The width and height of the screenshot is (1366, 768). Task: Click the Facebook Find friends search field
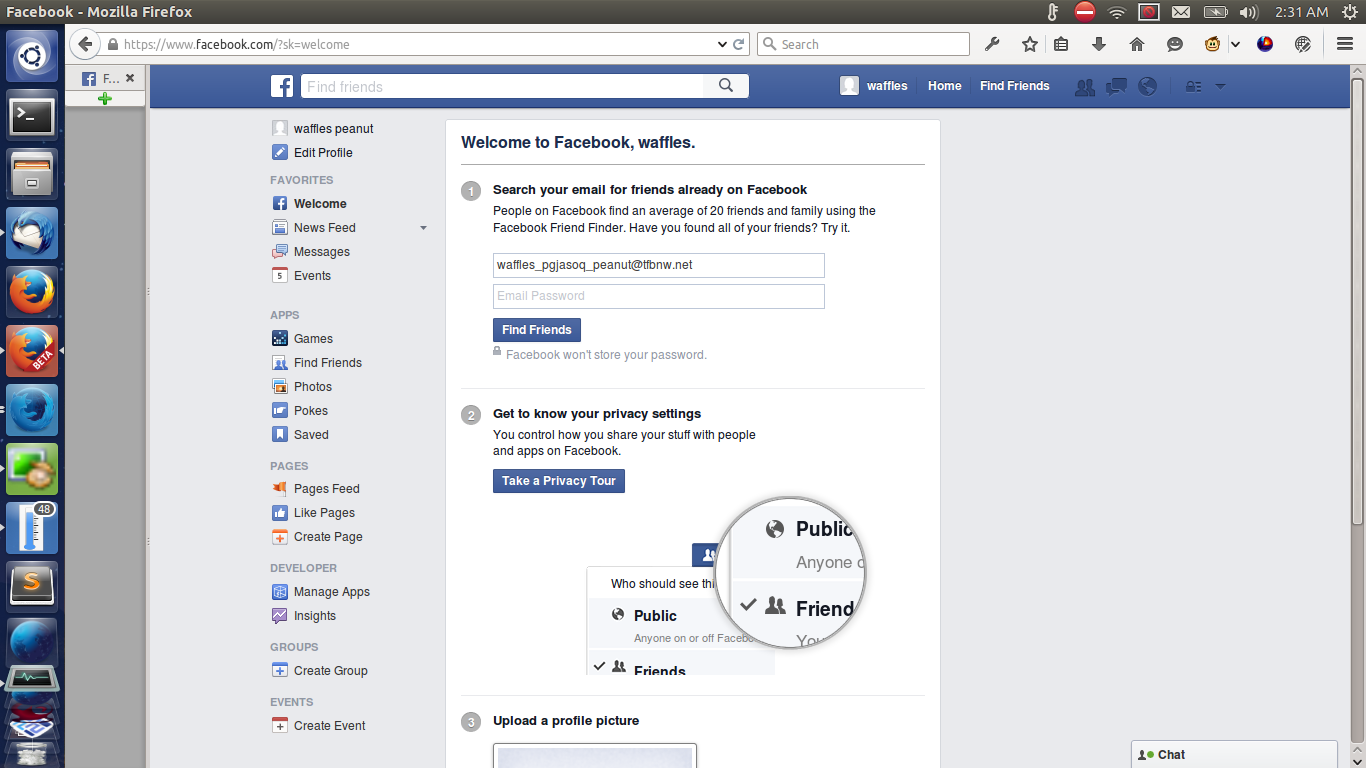503,86
